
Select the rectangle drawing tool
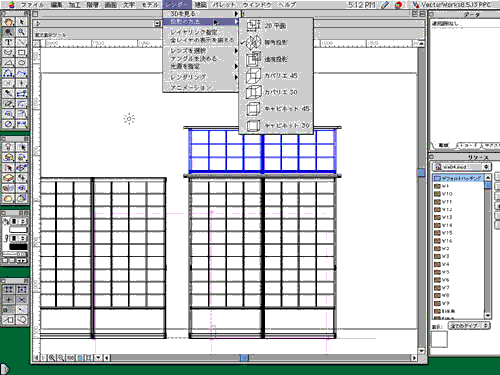tap(21, 53)
